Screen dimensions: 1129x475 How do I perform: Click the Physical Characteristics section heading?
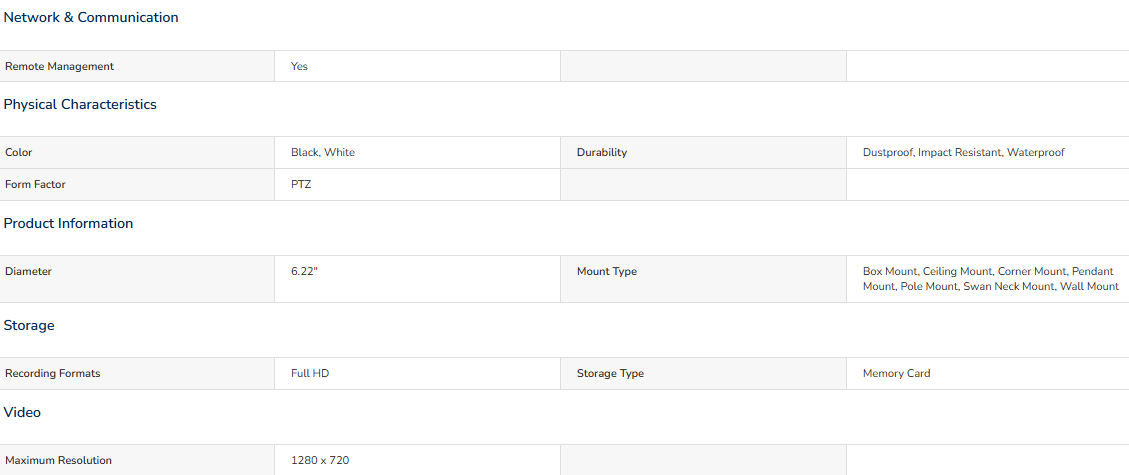(x=80, y=104)
